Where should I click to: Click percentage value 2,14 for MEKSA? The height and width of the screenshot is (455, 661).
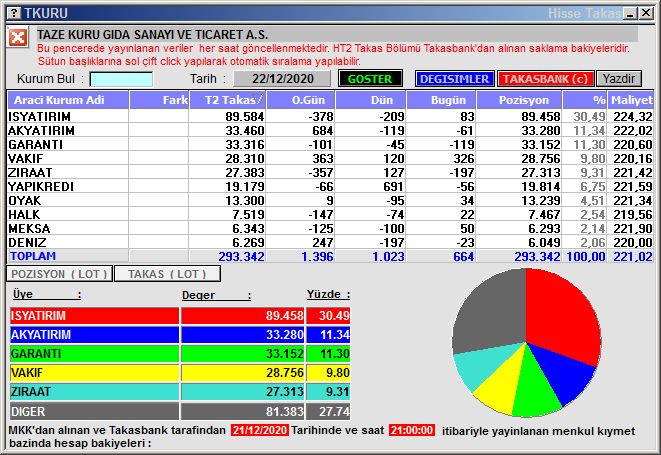click(x=593, y=228)
